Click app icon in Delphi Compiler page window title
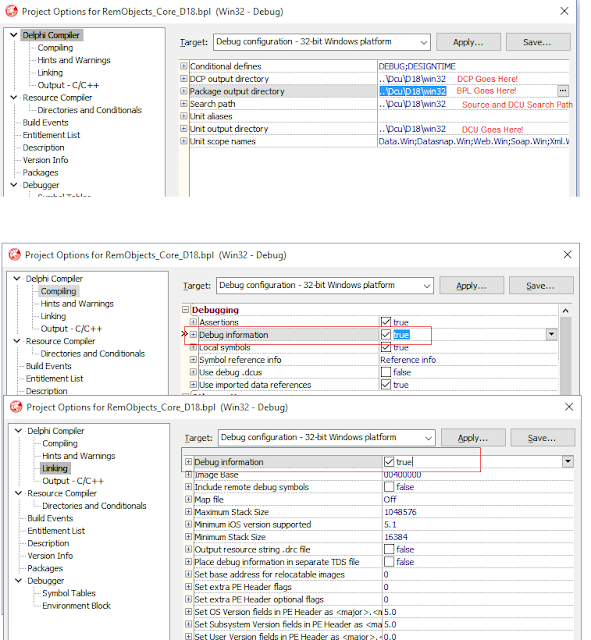Image resolution: width=591 pixels, height=640 pixels. pyautogui.click(x=11, y=11)
